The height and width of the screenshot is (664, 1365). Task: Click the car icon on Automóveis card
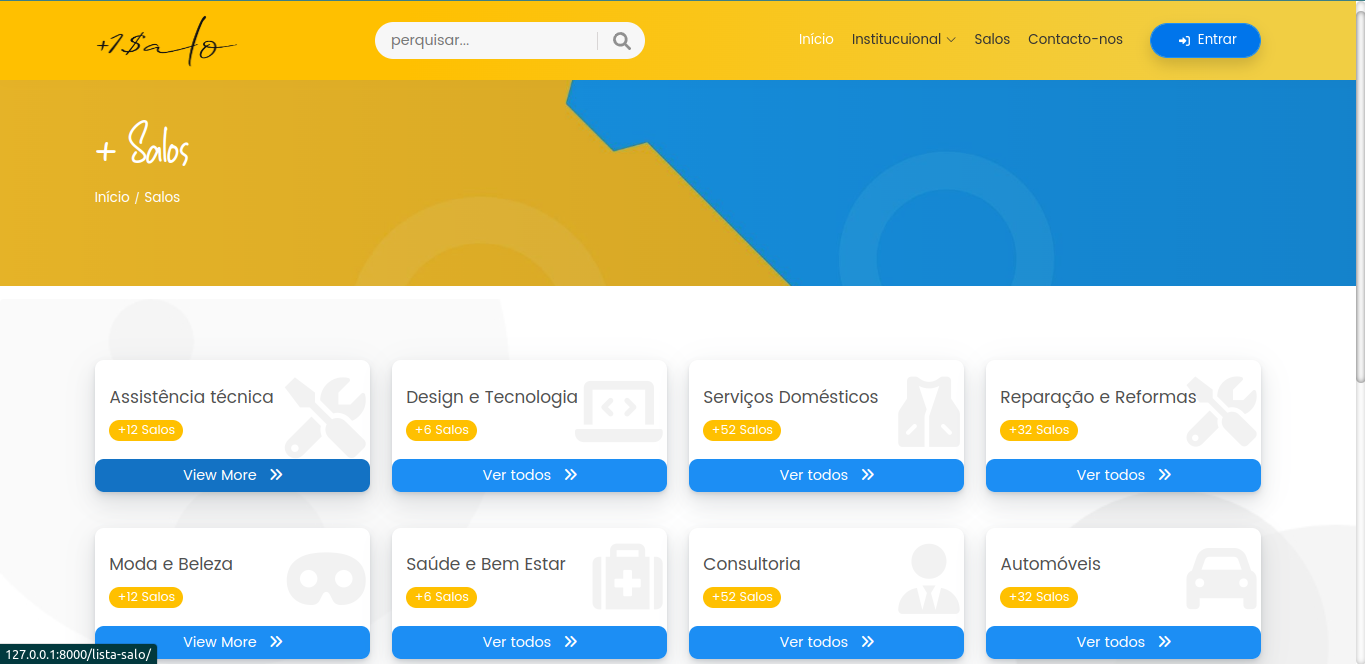coord(1221,578)
